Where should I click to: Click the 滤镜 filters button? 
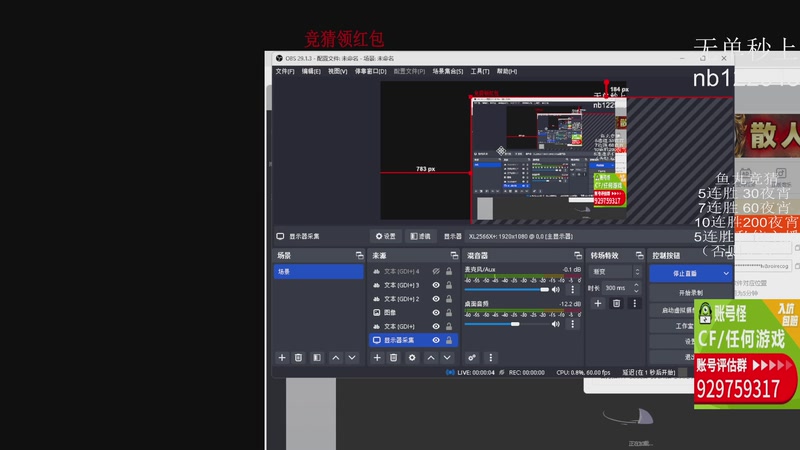(420, 236)
